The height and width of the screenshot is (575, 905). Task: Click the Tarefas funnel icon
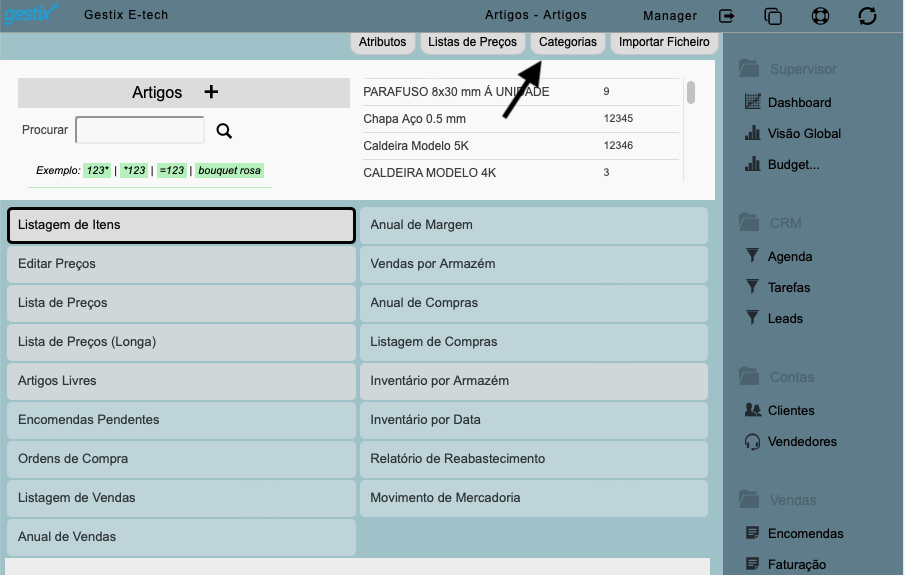tap(753, 287)
